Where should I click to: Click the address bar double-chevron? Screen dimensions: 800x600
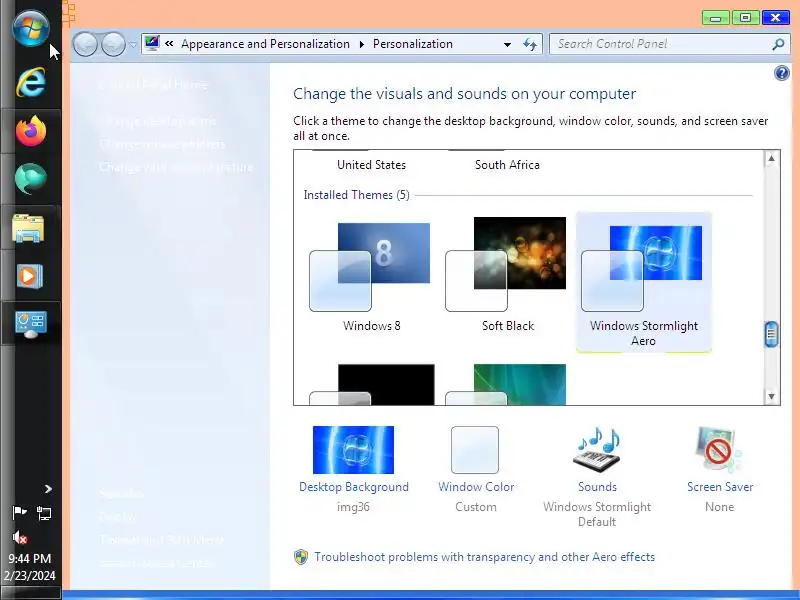(x=169, y=44)
